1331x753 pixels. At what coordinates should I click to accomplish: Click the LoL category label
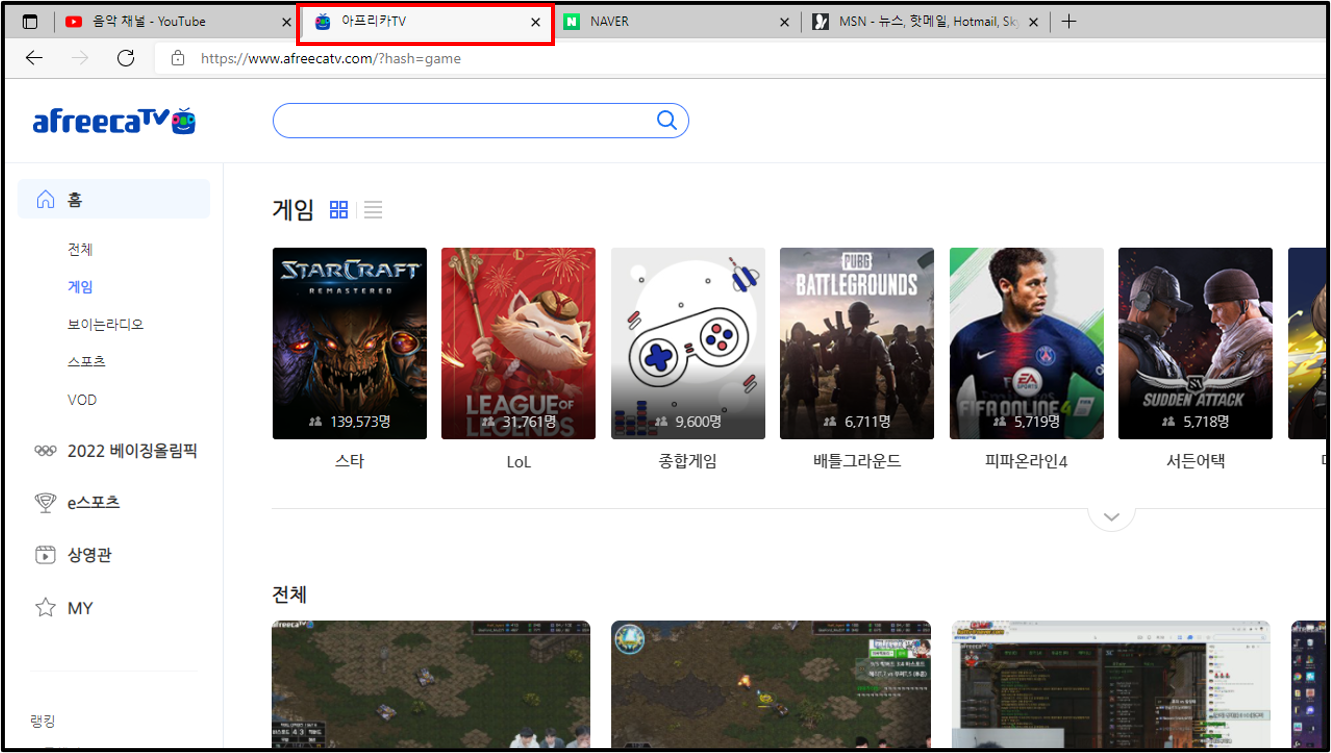click(x=519, y=462)
